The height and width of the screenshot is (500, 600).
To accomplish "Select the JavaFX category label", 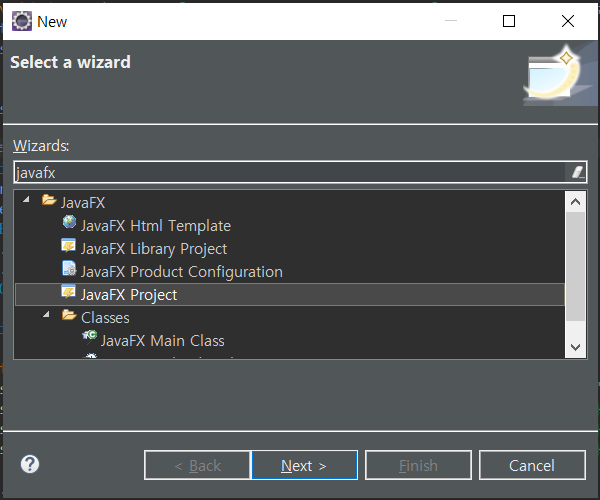I will [83, 203].
